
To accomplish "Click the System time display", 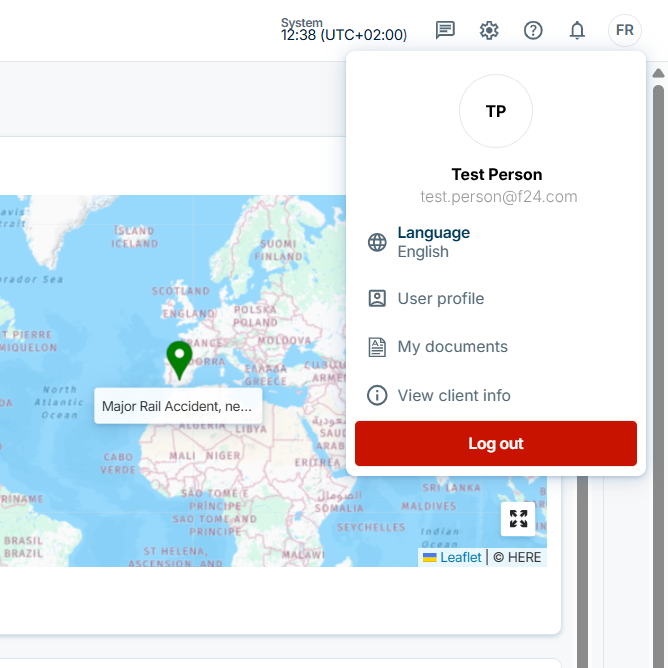I will click(344, 30).
